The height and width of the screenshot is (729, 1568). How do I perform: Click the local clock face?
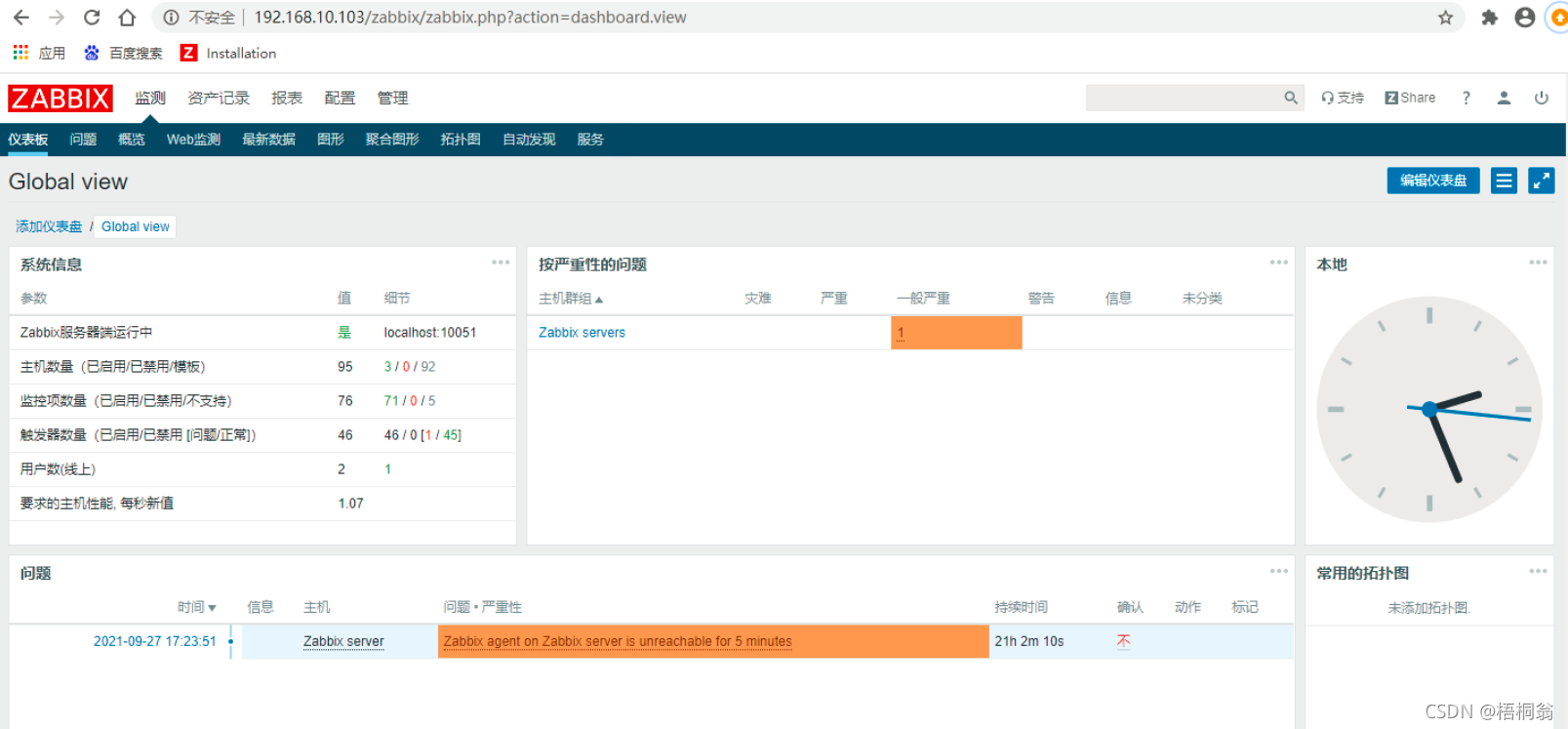coord(1429,409)
